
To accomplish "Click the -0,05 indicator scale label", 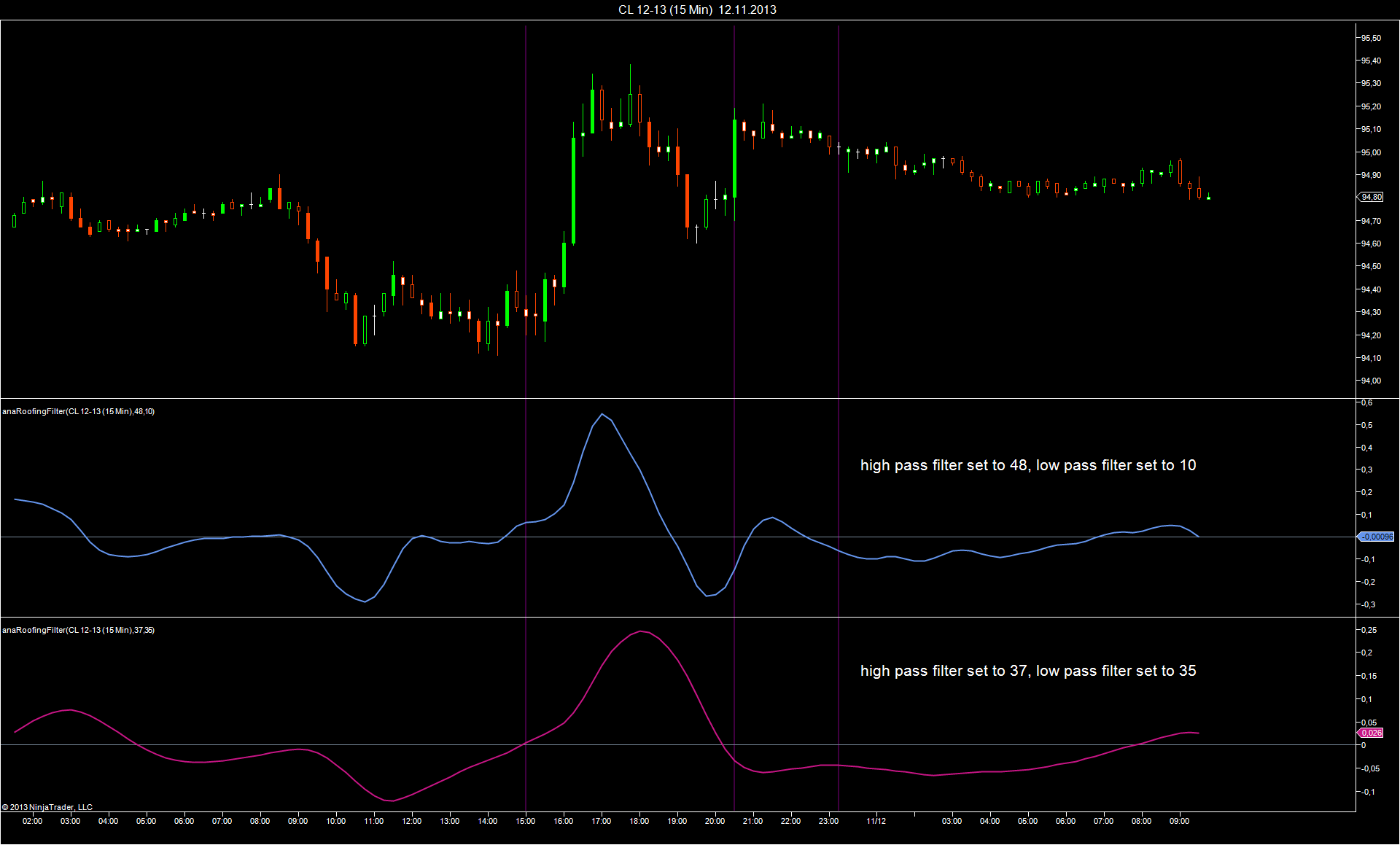I will (1370, 768).
